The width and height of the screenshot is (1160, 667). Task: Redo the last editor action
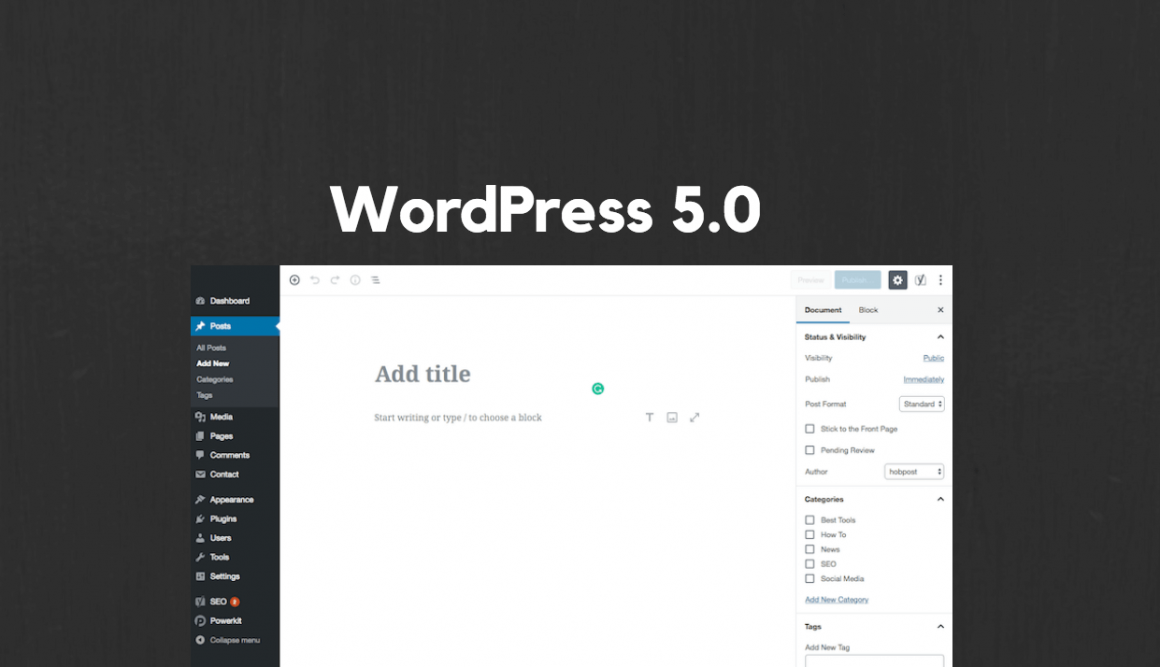pyautogui.click(x=335, y=280)
